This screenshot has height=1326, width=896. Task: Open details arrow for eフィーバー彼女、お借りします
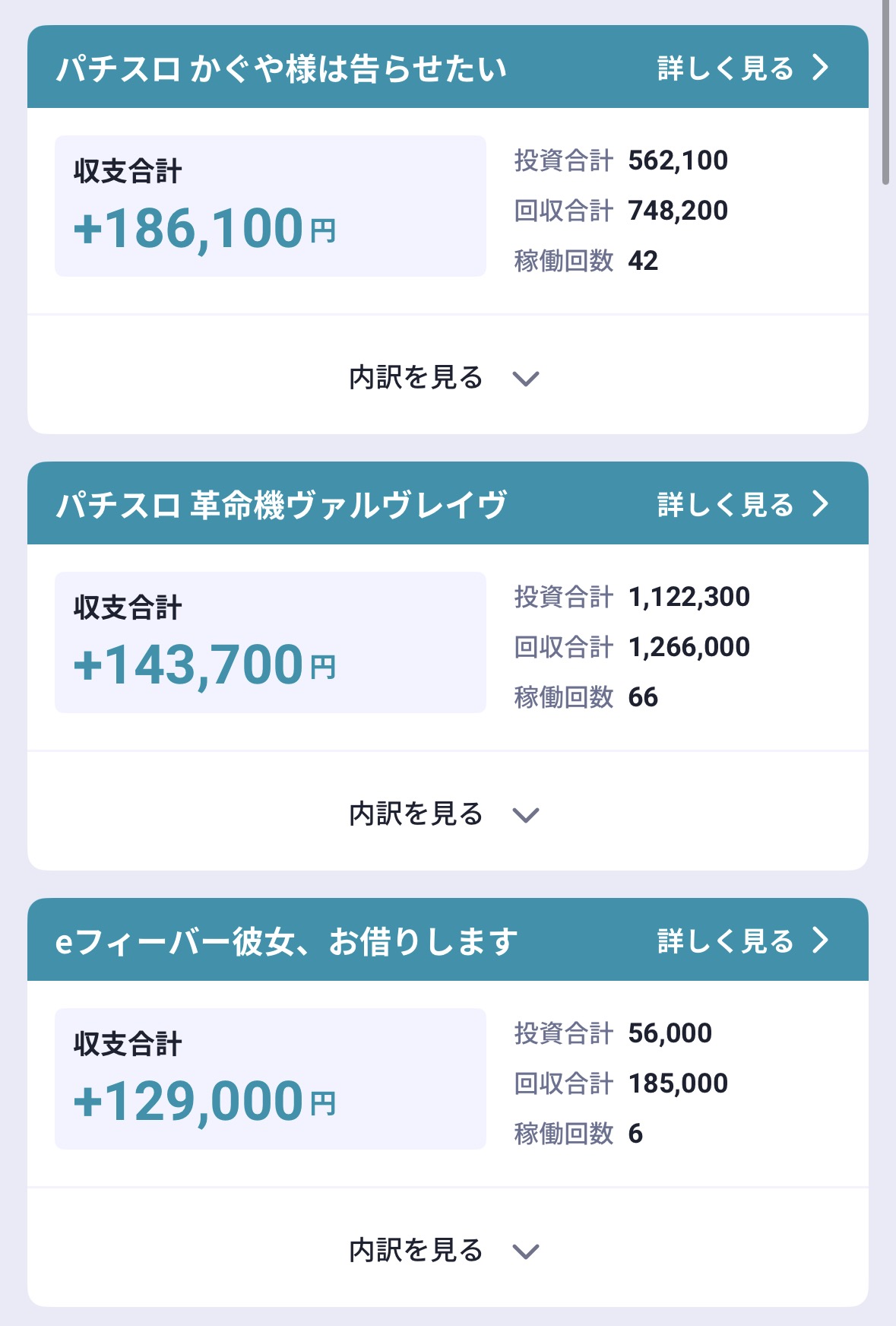point(820,941)
